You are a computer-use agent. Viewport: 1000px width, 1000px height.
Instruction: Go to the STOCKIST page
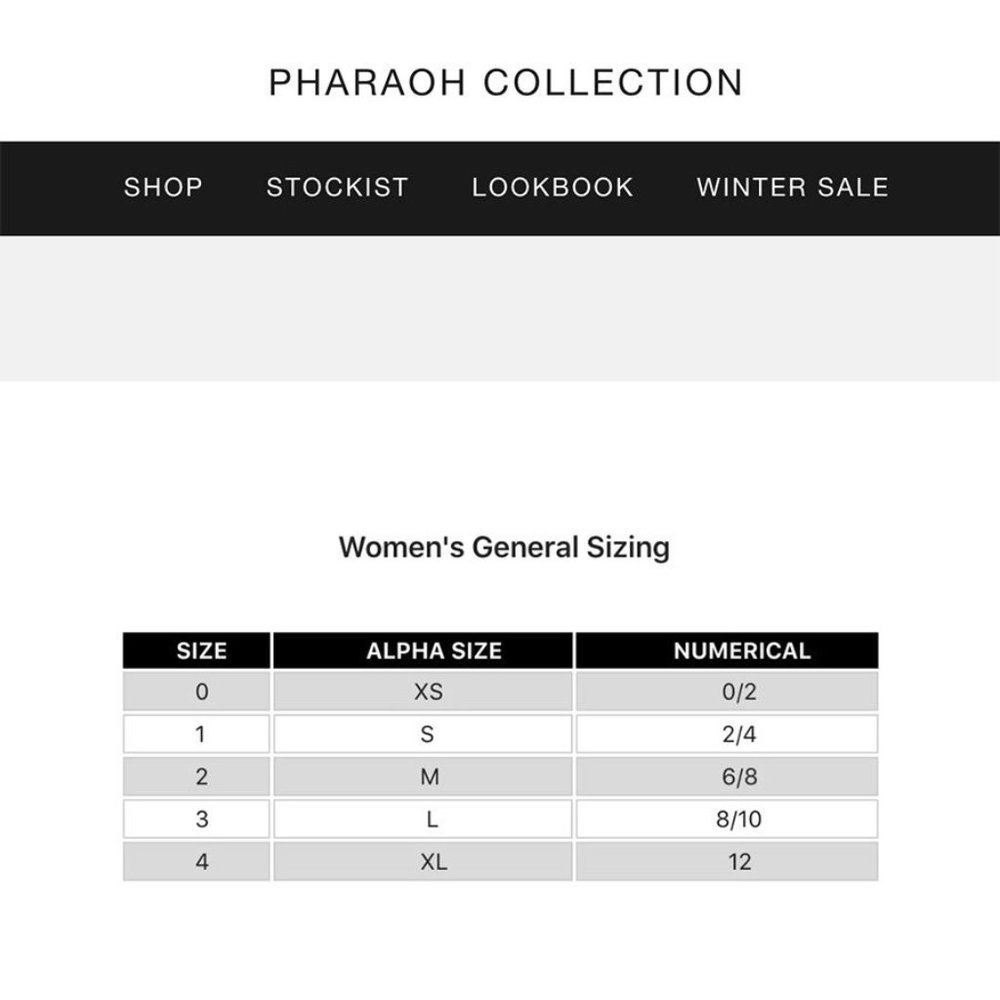[337, 188]
